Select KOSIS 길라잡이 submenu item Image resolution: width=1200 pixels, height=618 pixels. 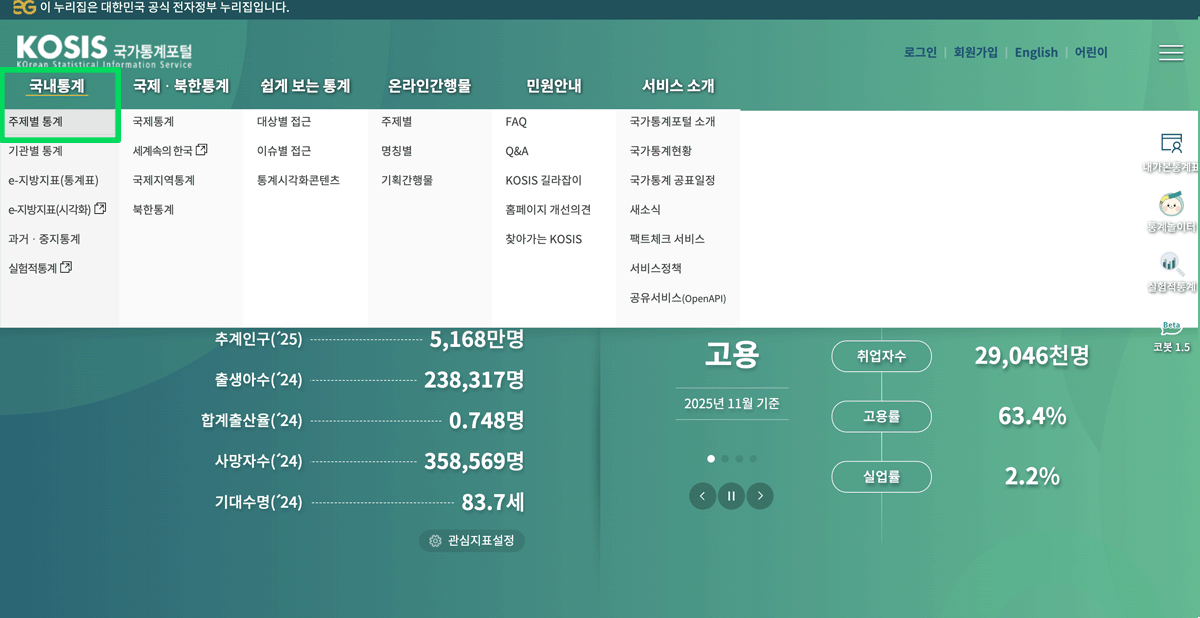point(543,181)
